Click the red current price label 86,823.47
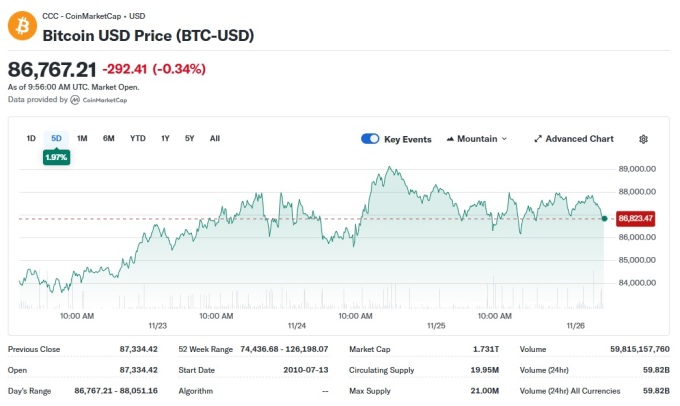This screenshot has width=680, height=406. coord(635,218)
